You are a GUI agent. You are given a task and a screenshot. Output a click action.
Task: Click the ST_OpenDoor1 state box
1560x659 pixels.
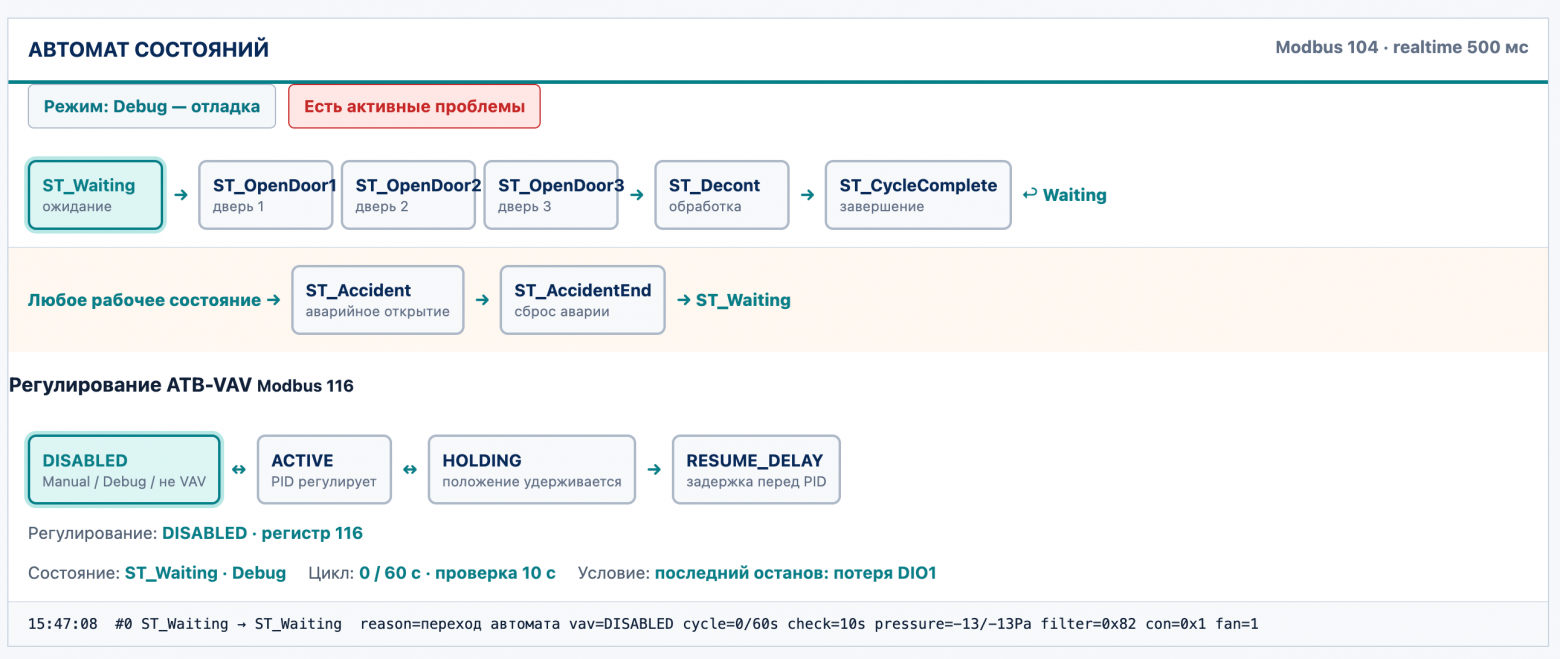coord(266,195)
